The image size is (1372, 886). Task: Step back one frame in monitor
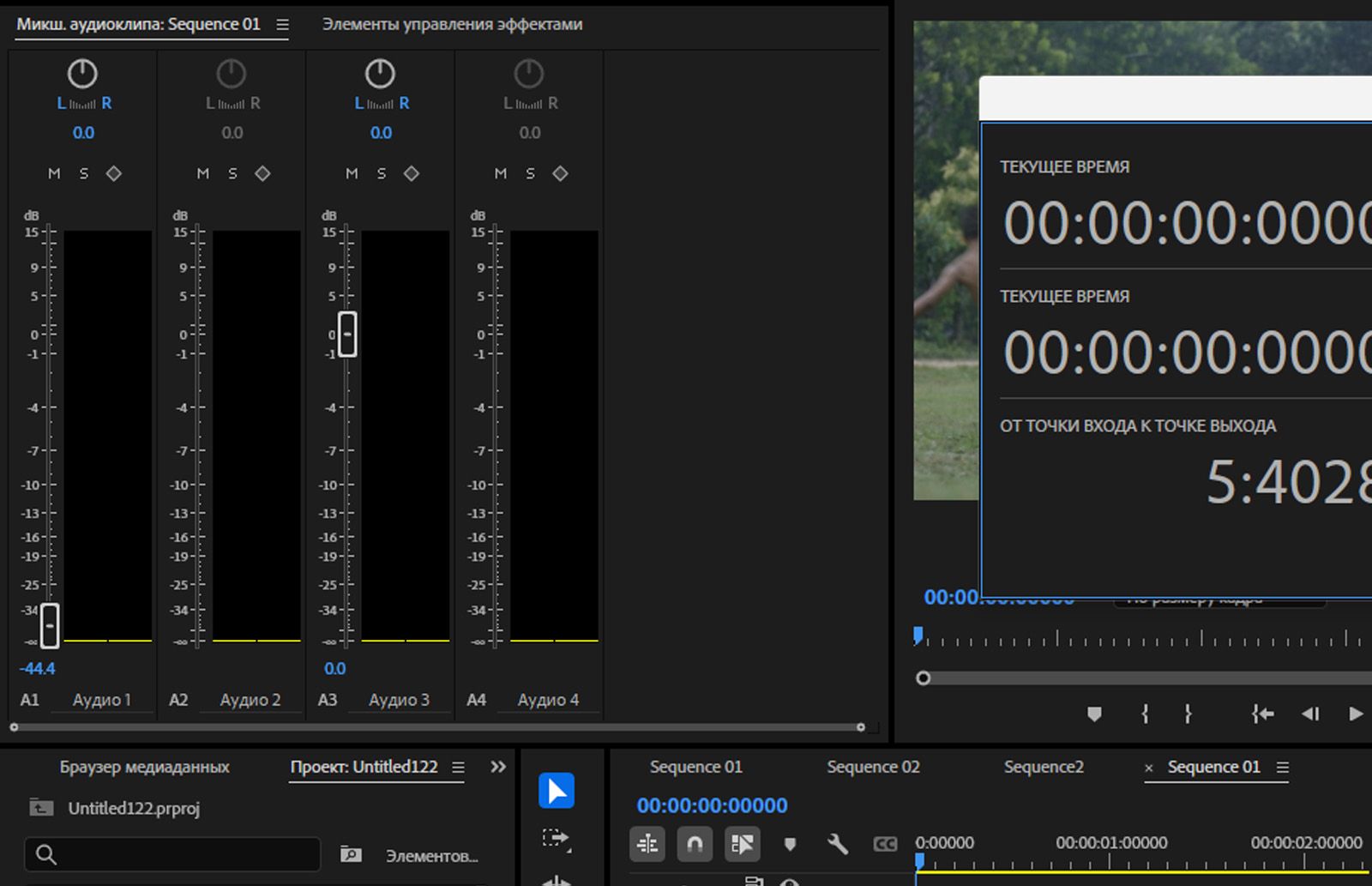point(1310,714)
